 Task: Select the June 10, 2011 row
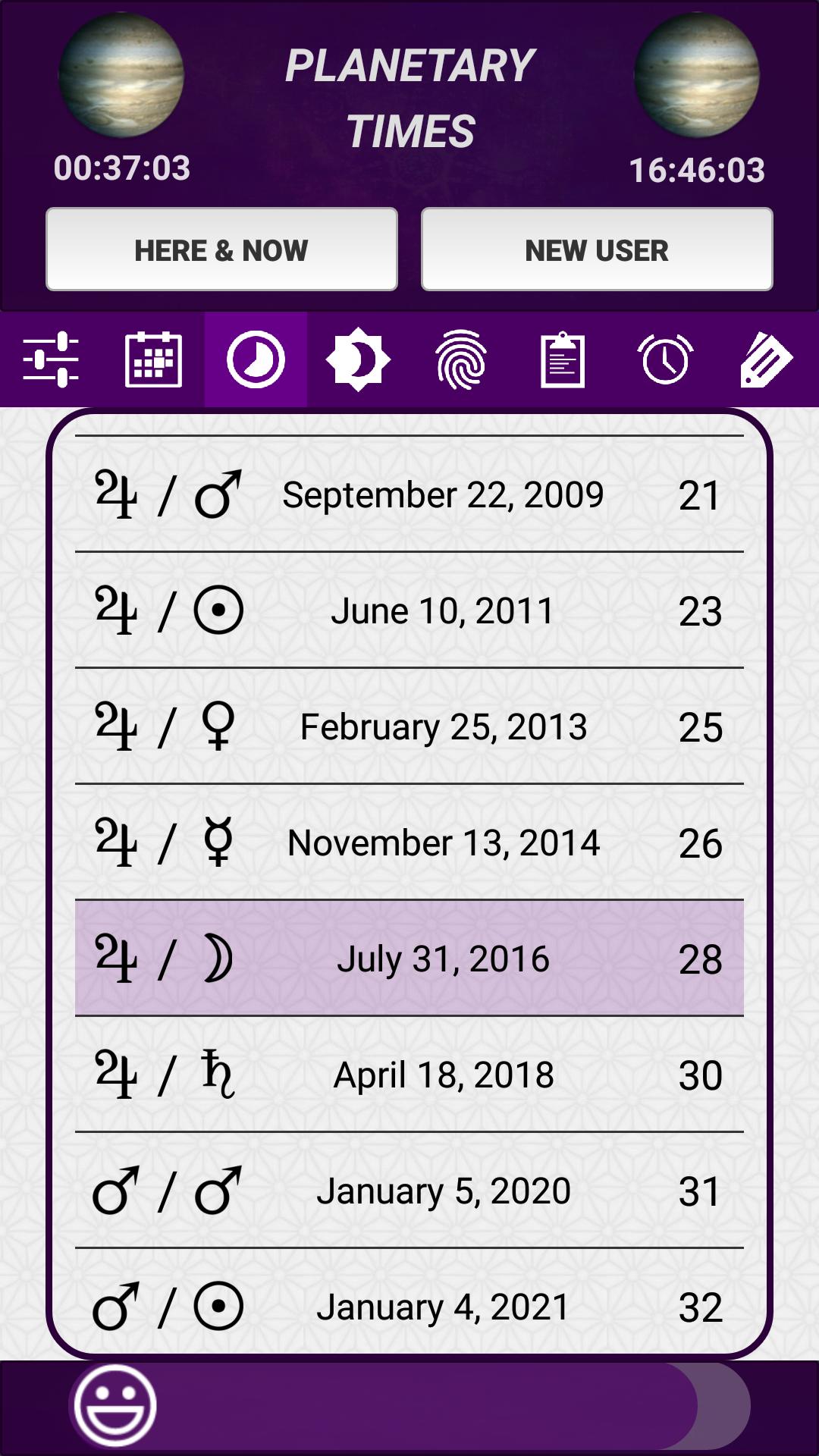pos(409,610)
